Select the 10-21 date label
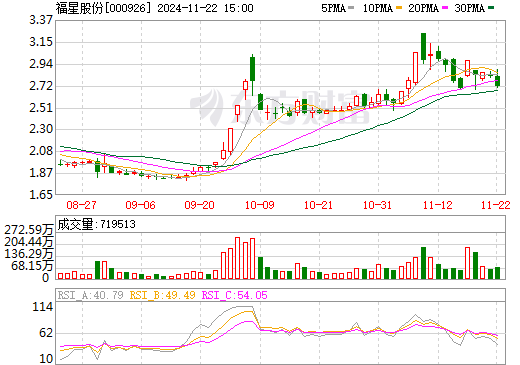Screen dimensions: 520x365 pyautogui.click(x=319, y=205)
